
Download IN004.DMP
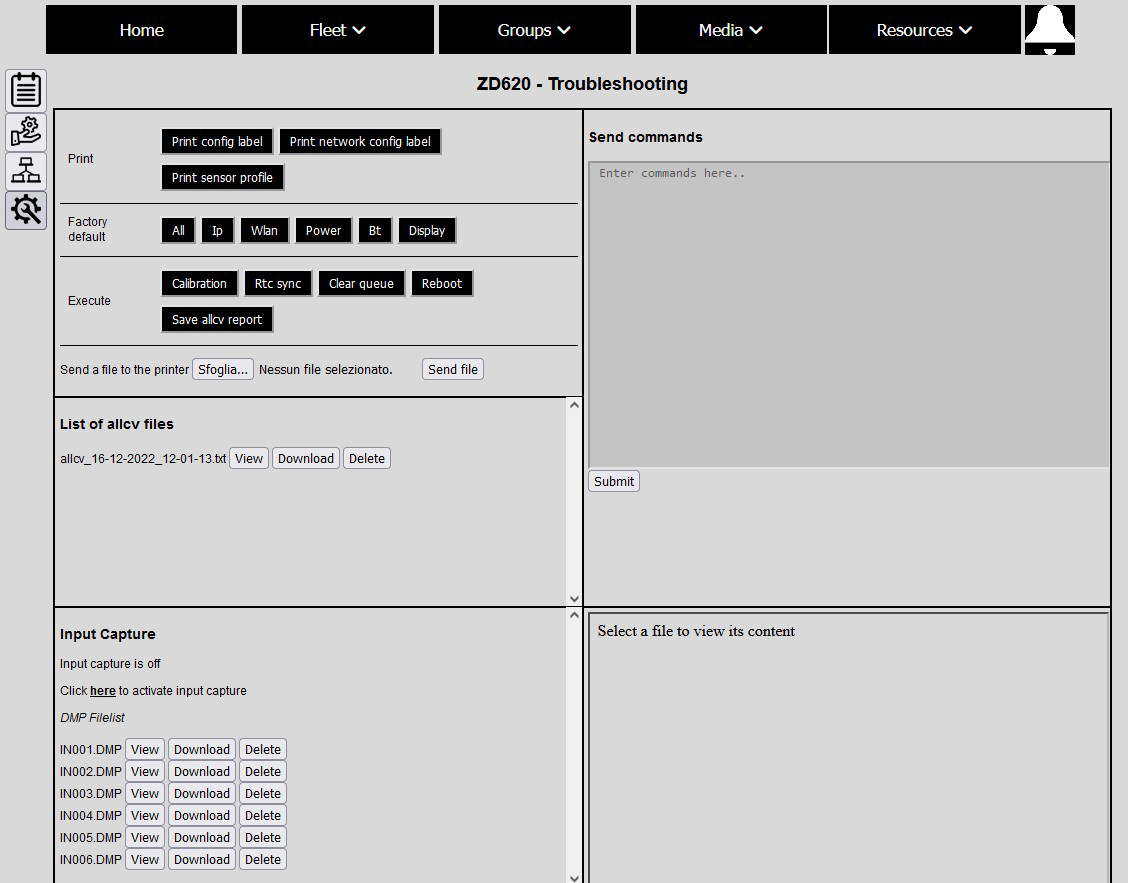coord(201,815)
